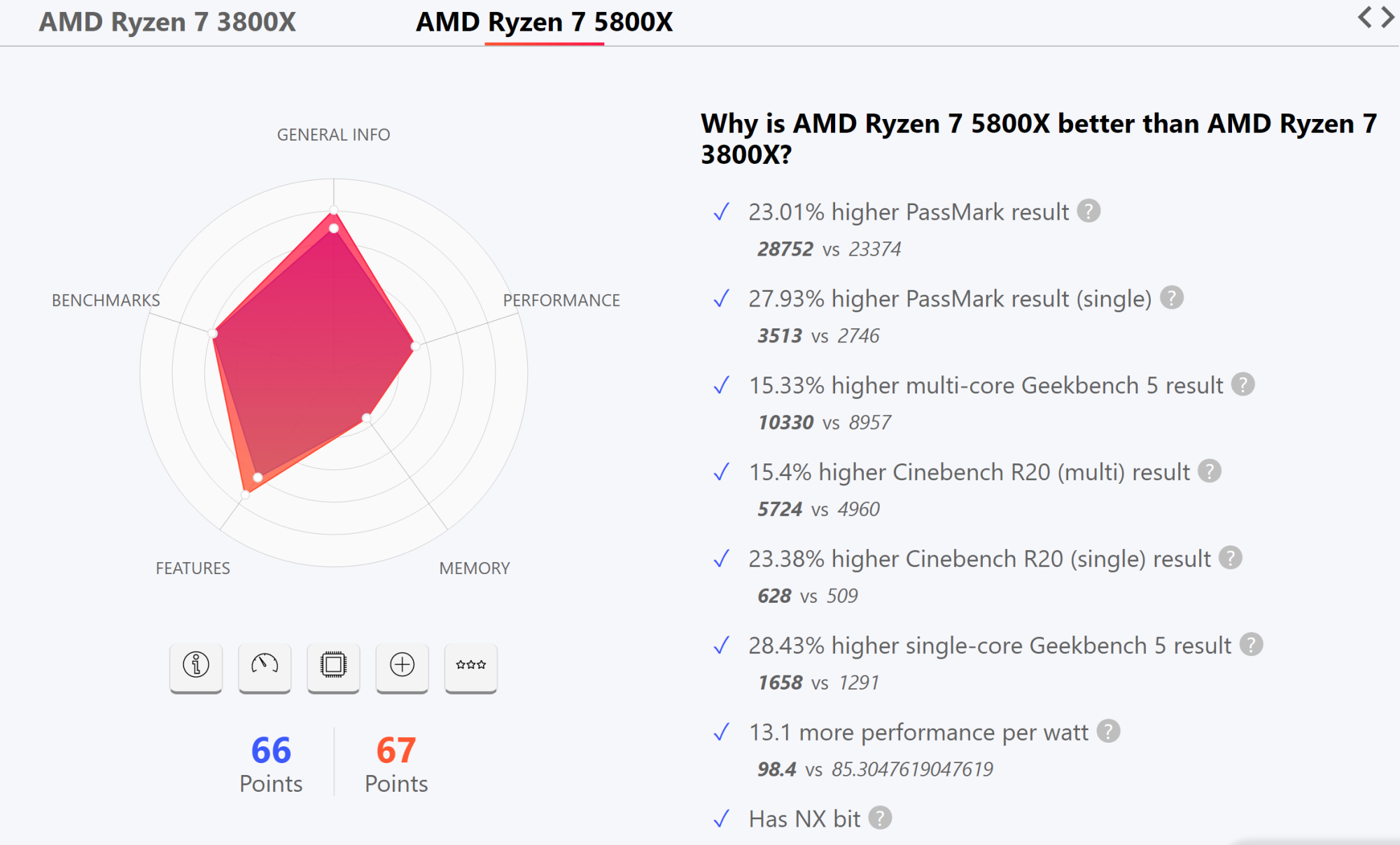Click help icon beside PassMark result (single)
1400x845 pixels.
pyautogui.click(x=1172, y=298)
